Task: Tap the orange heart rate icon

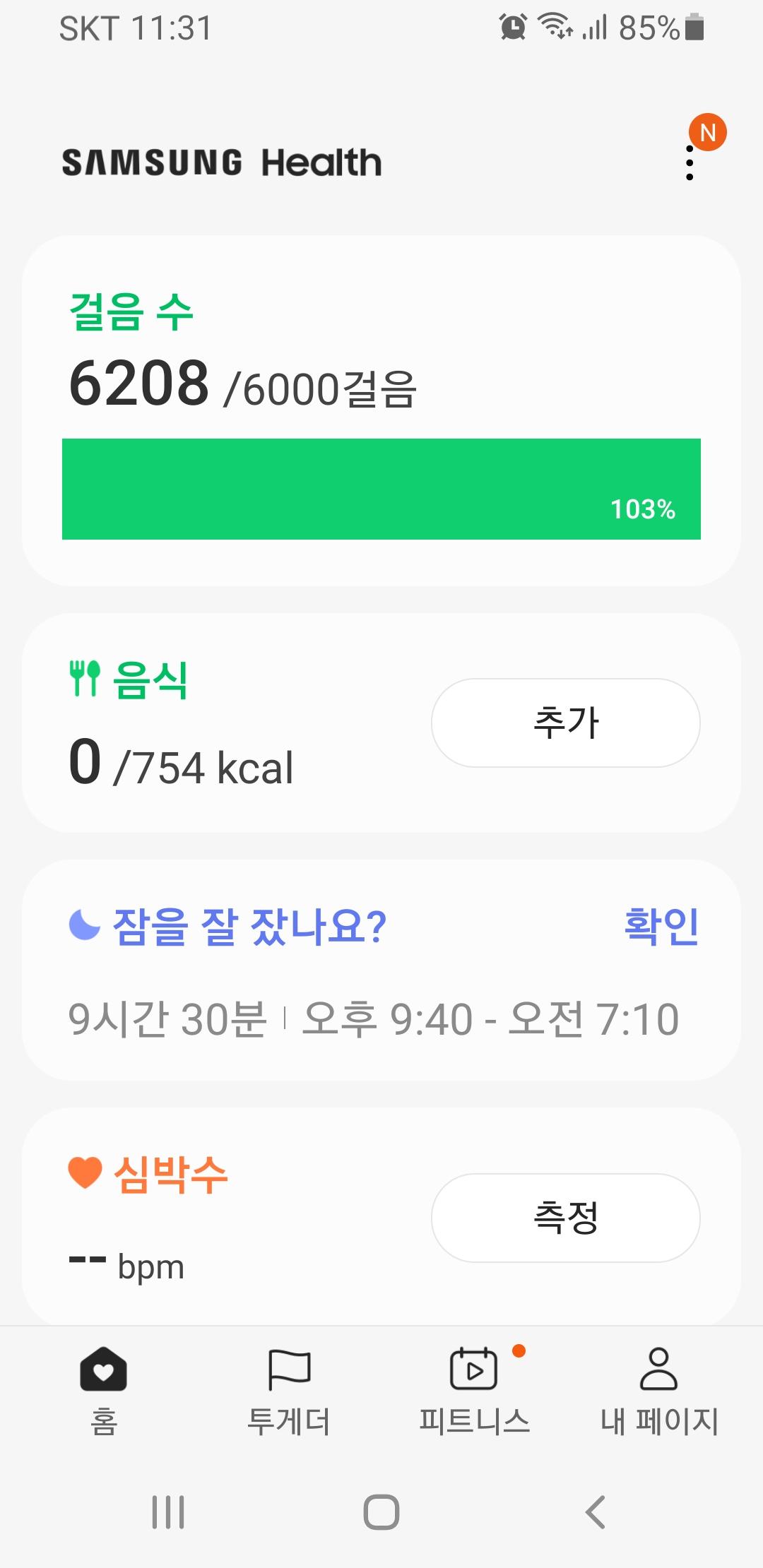Action: pyautogui.click(x=85, y=1173)
